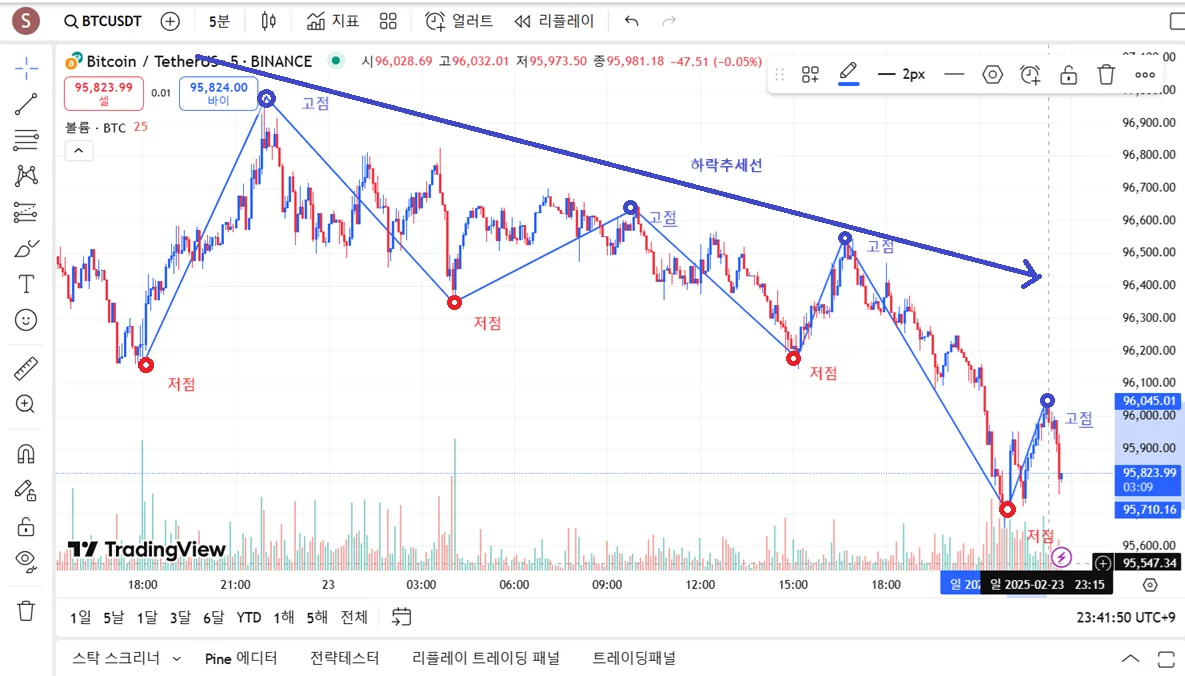Add alert on the trend line drawing
This screenshot has height=676, width=1185.
coord(1030,74)
